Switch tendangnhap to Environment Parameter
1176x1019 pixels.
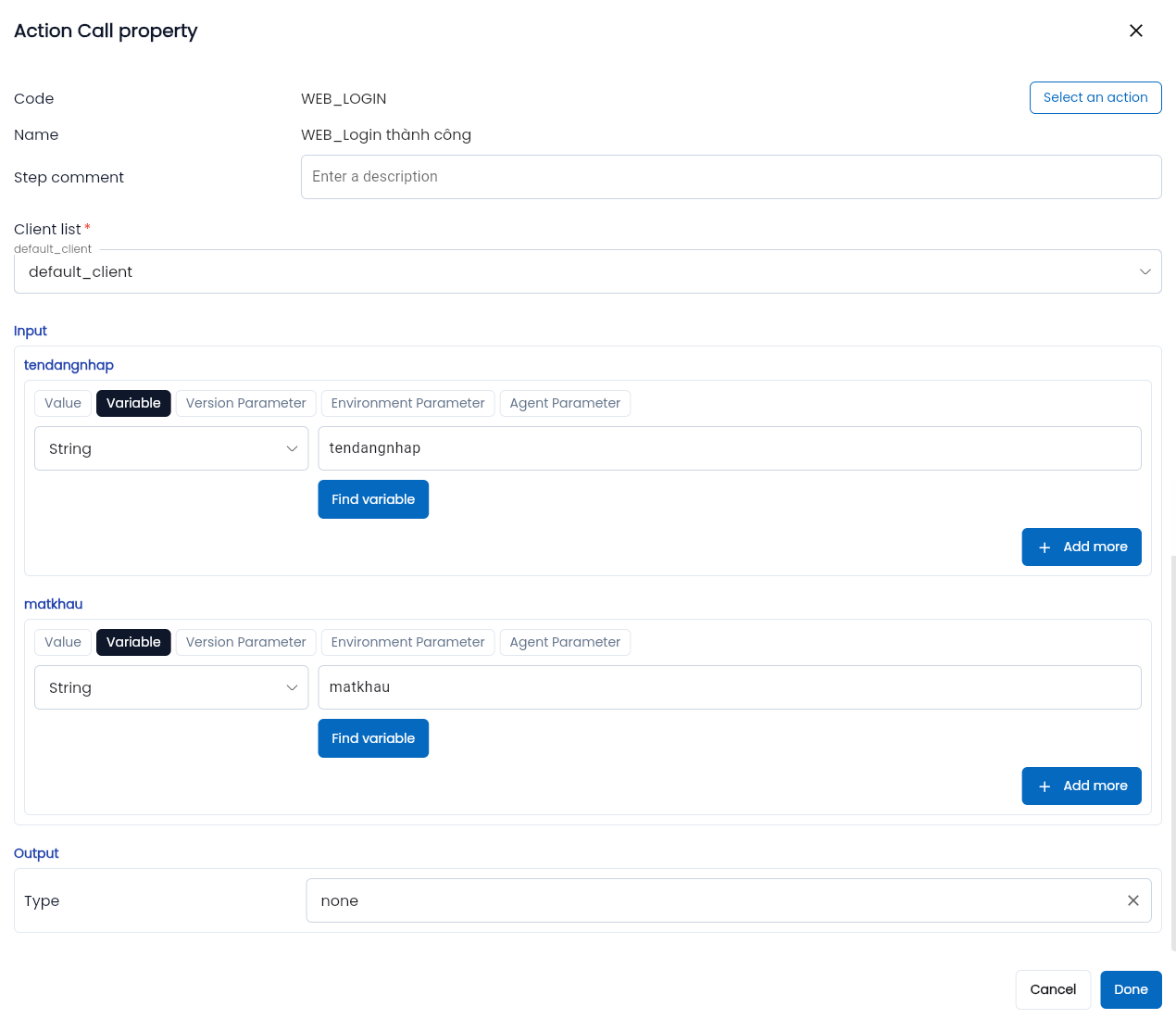[x=407, y=403]
